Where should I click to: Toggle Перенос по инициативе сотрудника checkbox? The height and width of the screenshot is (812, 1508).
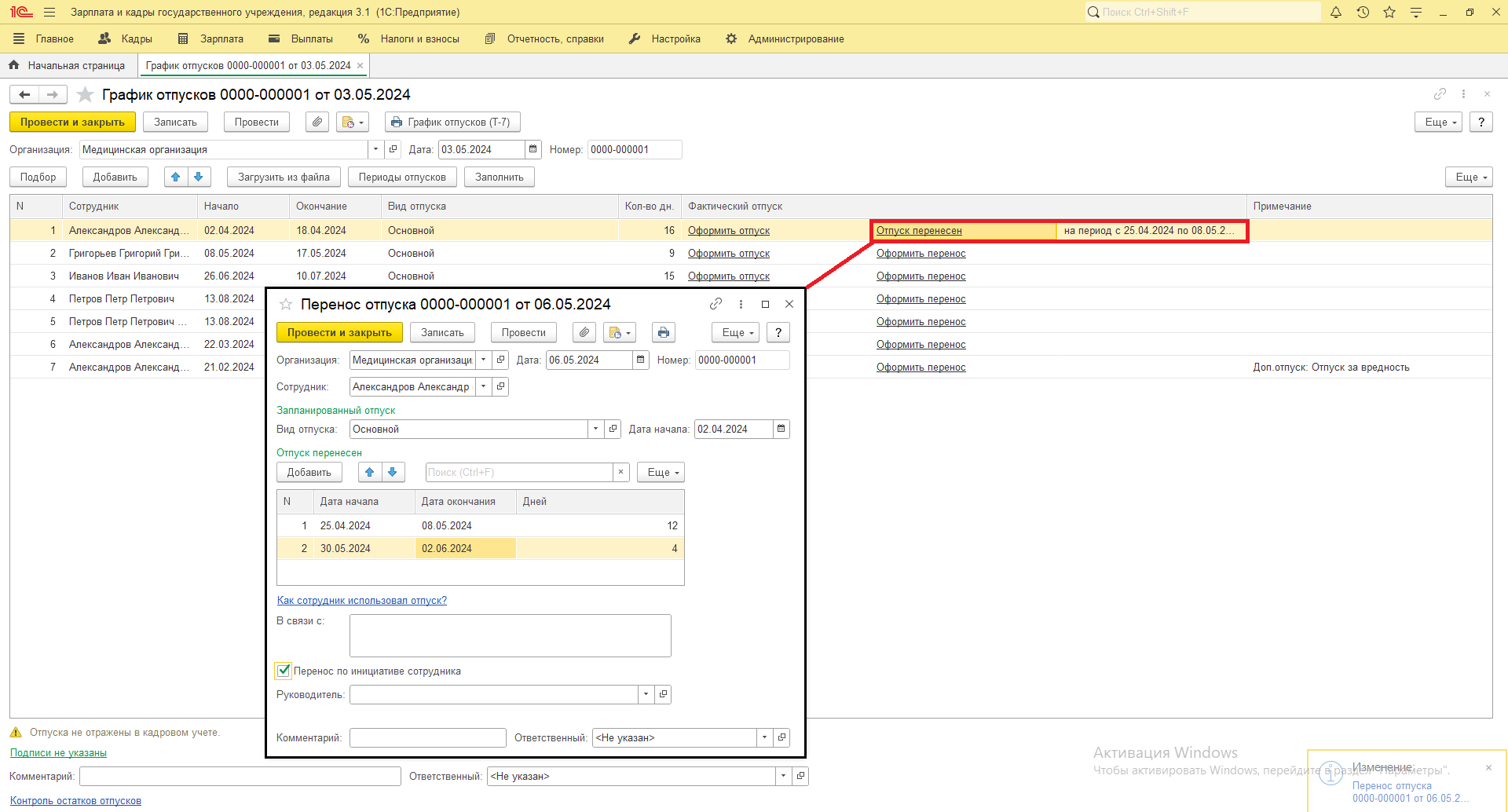click(x=284, y=671)
